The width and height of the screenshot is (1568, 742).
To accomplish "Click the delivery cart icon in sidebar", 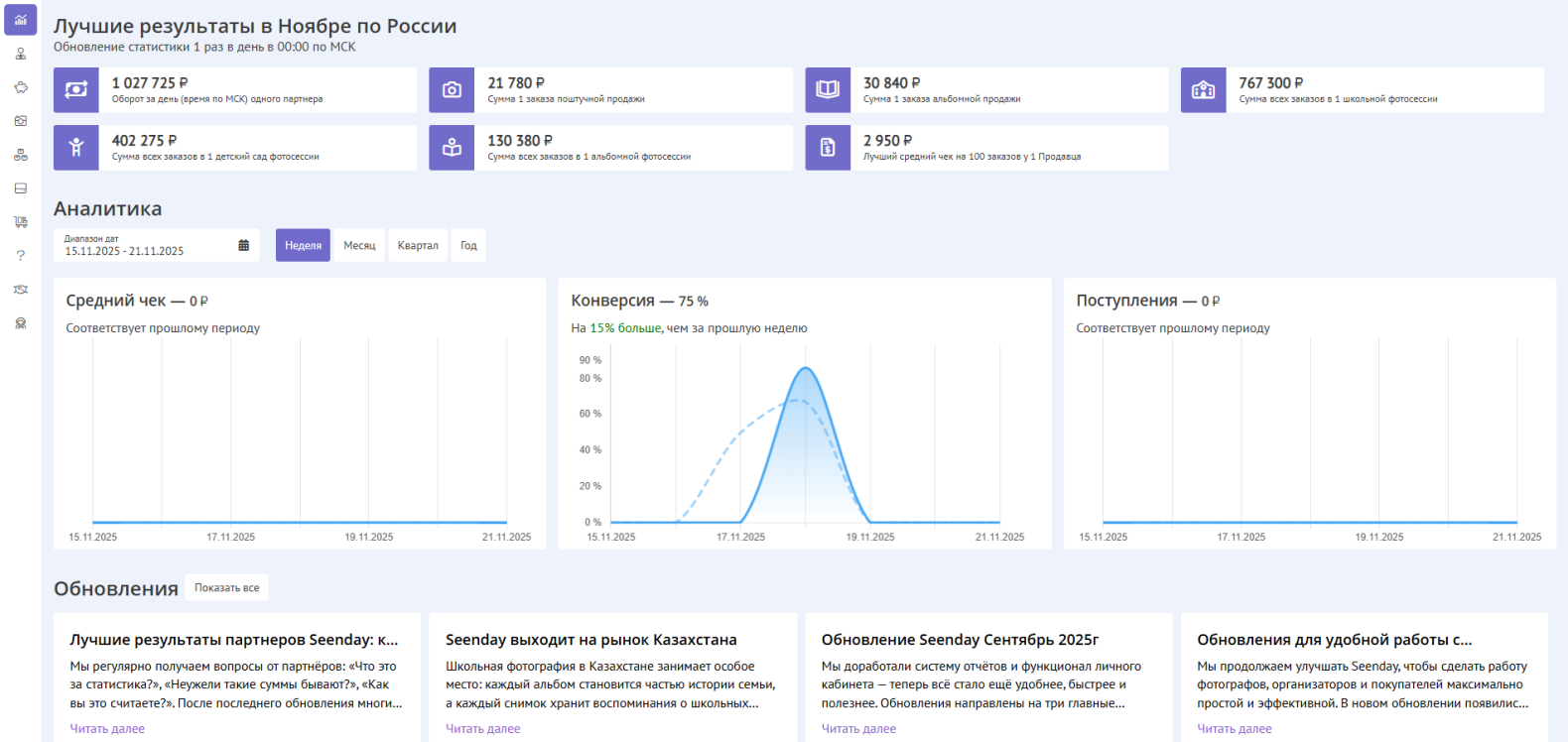I will click(x=20, y=222).
